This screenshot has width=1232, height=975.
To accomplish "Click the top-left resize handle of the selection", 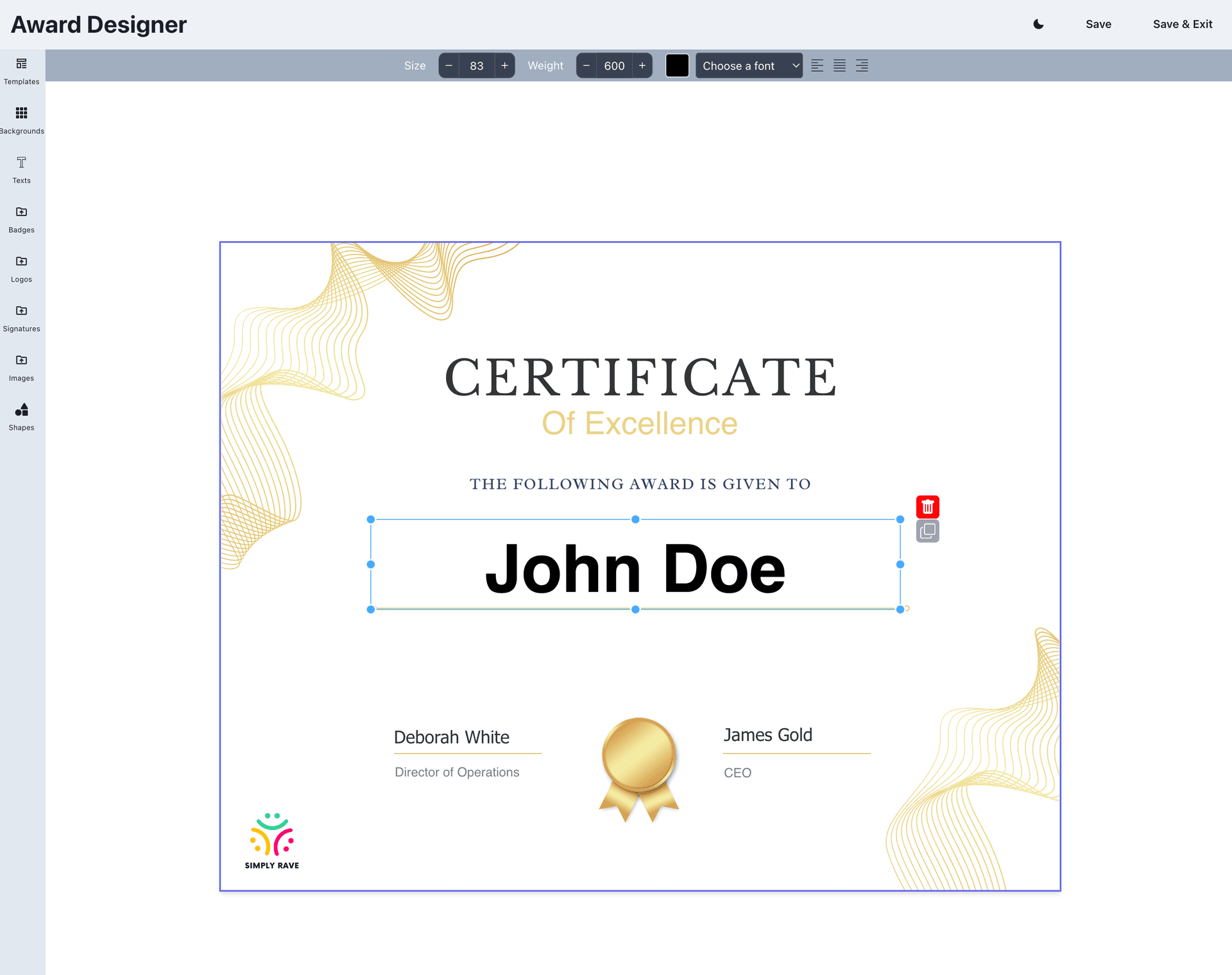I will [x=370, y=520].
